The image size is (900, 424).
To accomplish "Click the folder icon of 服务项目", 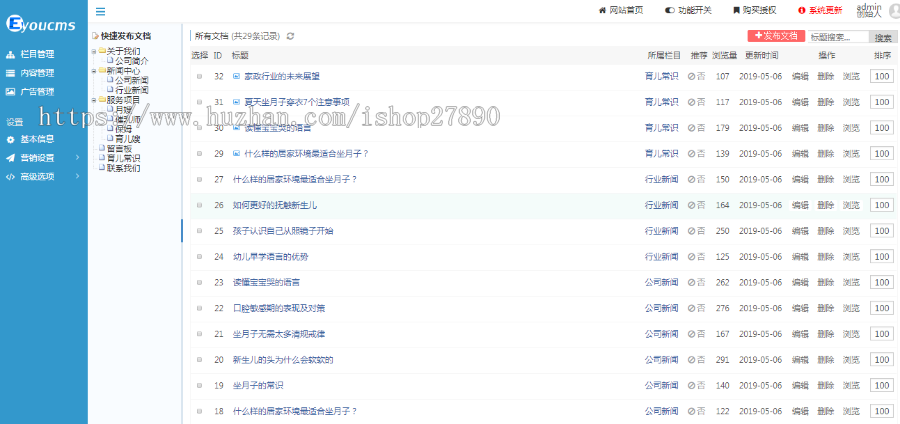I will tap(102, 99).
